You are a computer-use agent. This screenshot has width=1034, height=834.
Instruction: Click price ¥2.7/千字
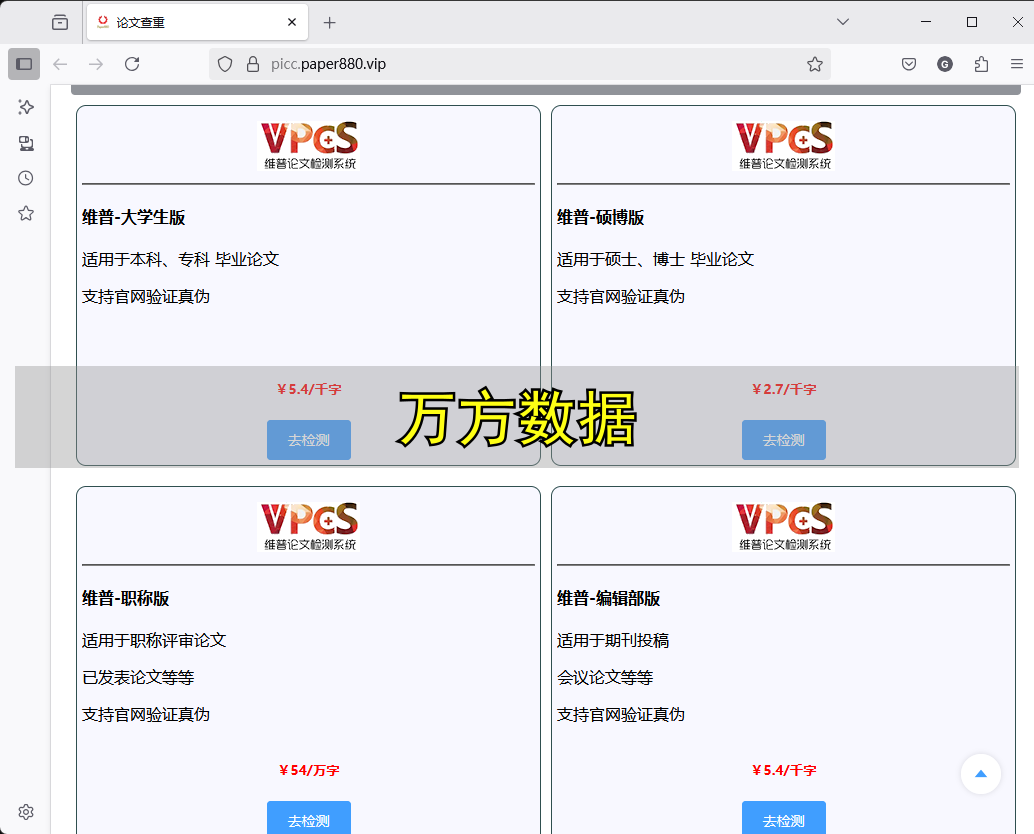tap(784, 389)
